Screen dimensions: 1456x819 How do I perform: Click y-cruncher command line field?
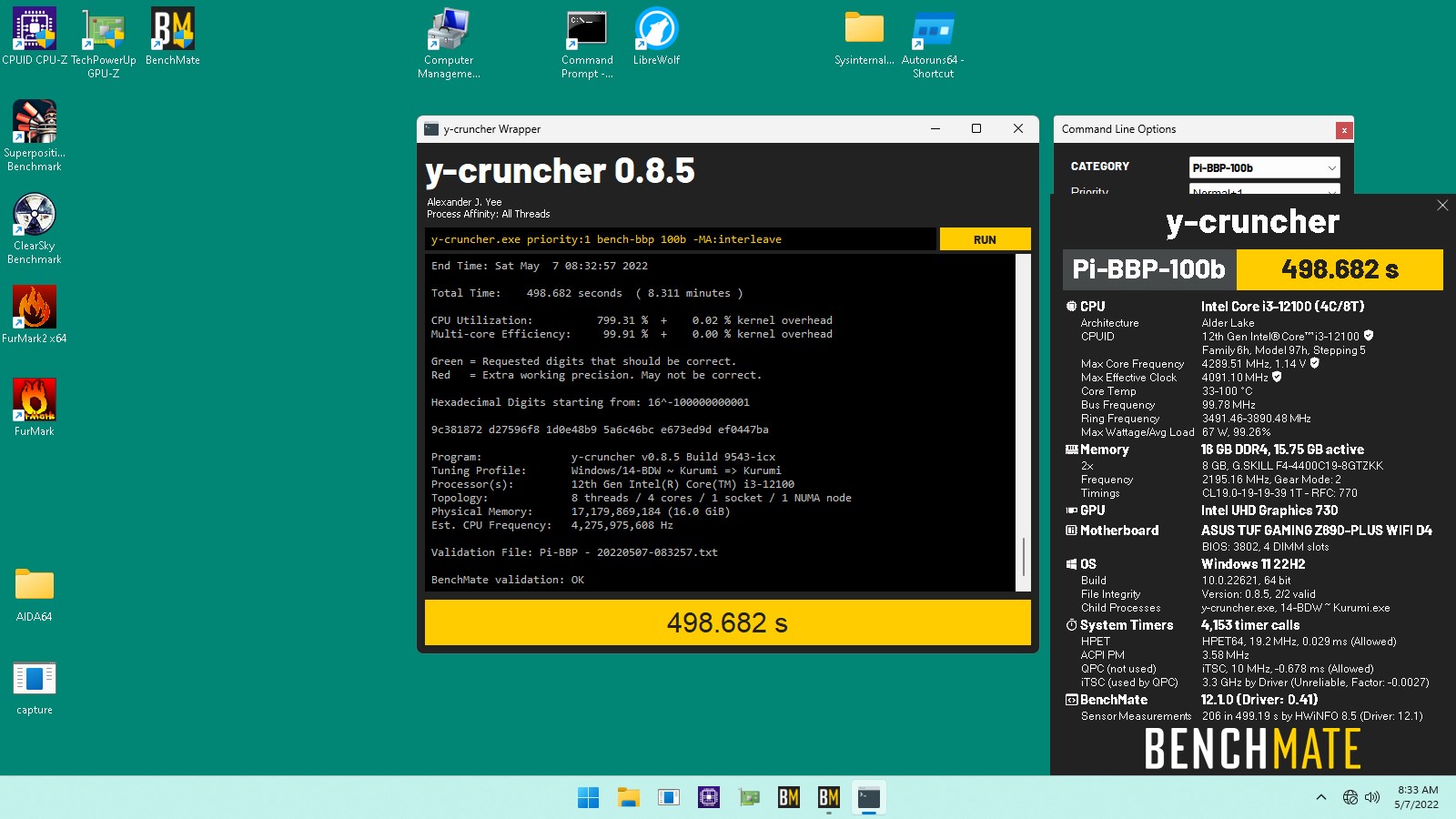click(x=680, y=239)
